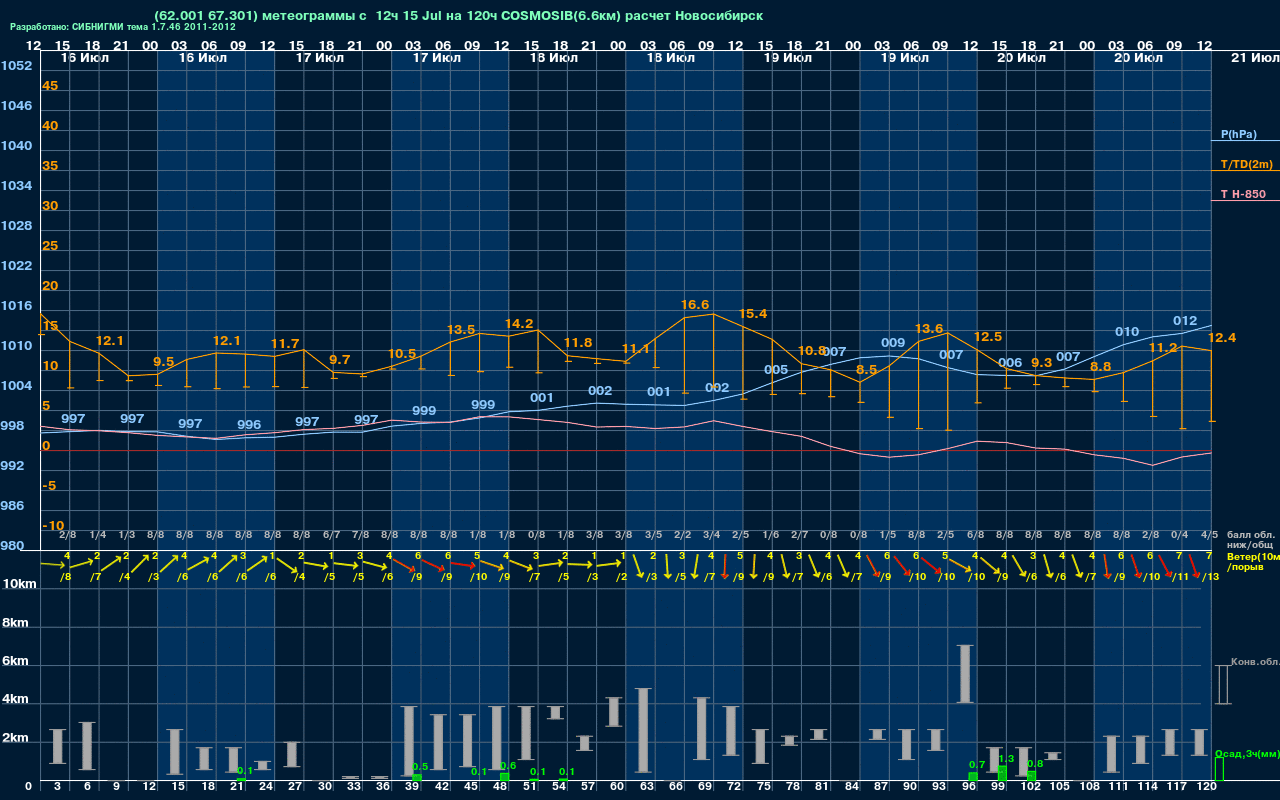
Task: Click the 006 pressure value label
Action: click(x=1010, y=363)
